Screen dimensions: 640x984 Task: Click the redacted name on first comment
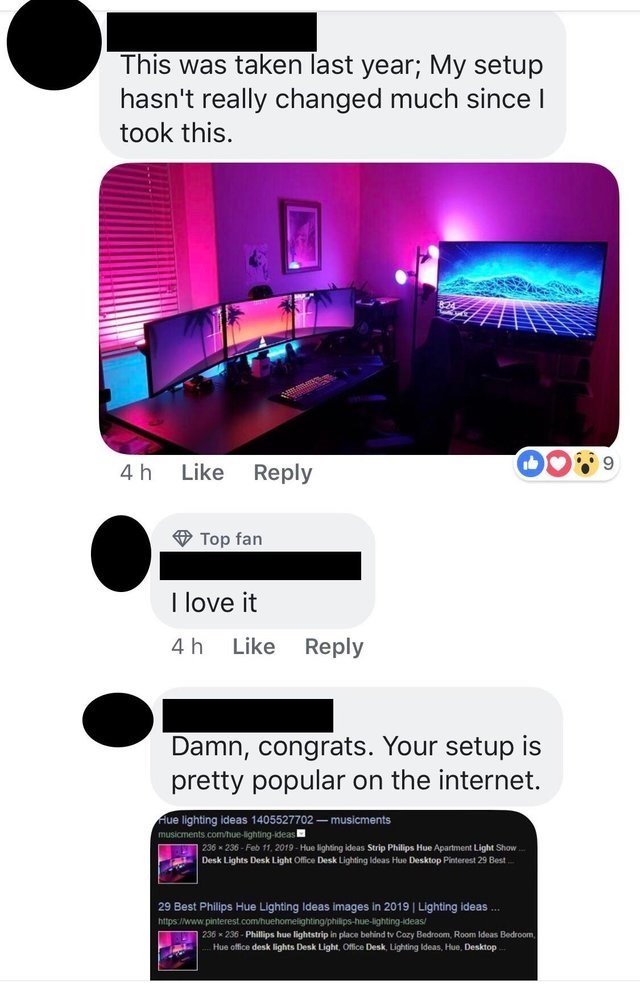pyautogui.click(x=212, y=31)
